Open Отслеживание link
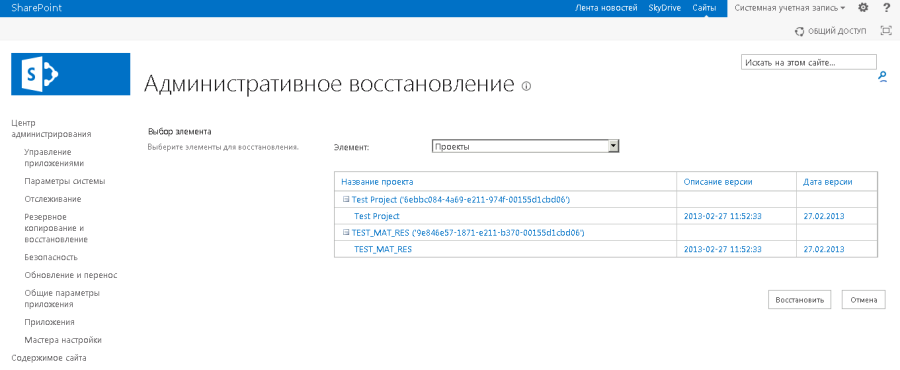Image resolution: width=900 pixels, height=370 pixels. (x=53, y=199)
